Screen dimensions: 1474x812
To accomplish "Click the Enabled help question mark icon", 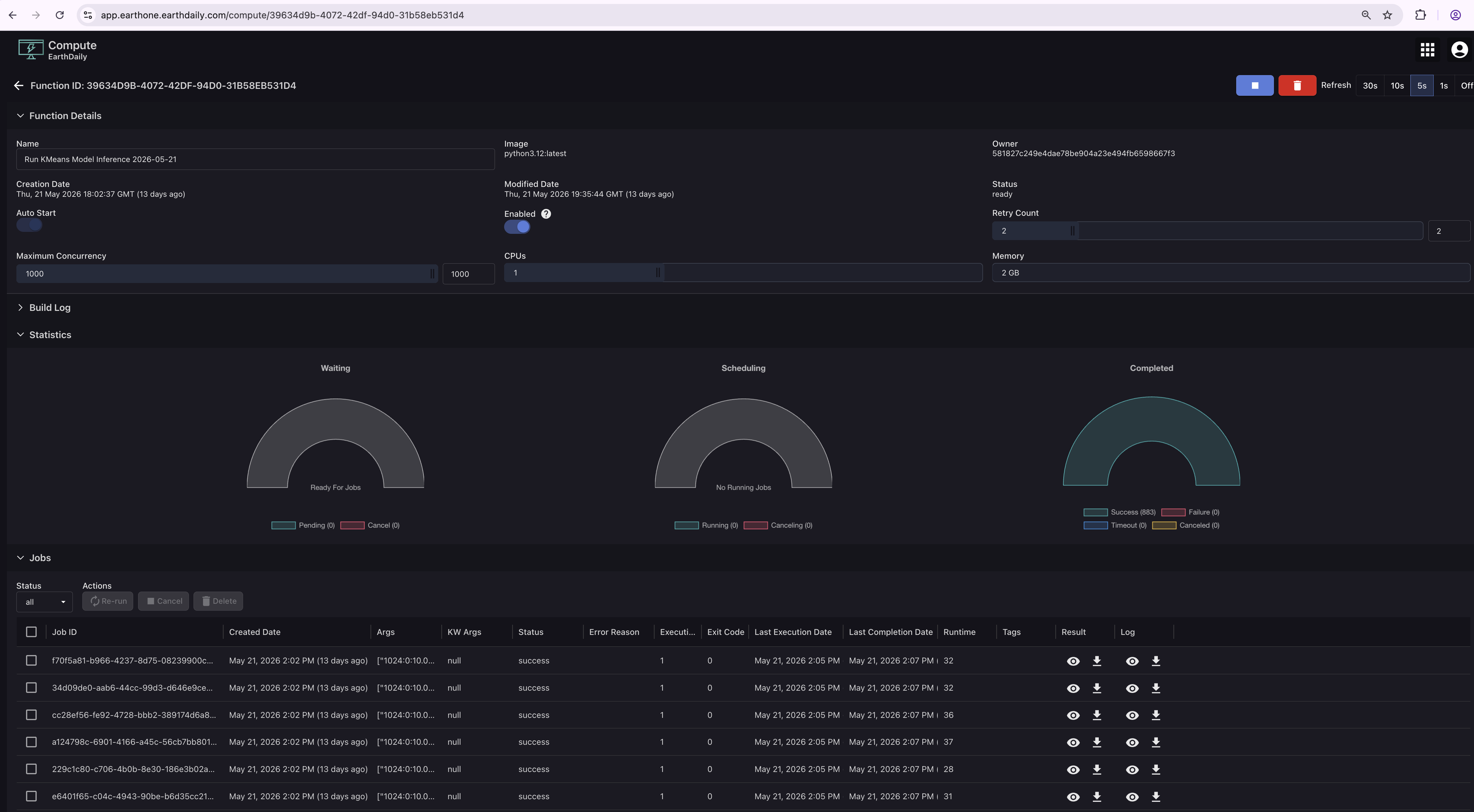I will tap(546, 213).
